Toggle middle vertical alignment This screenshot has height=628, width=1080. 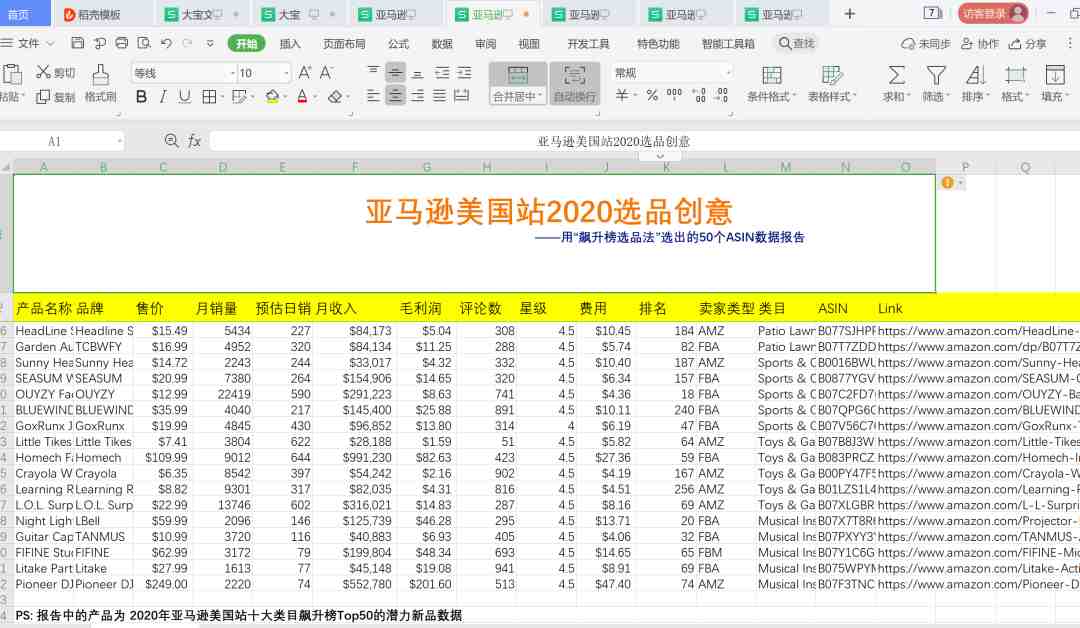pos(395,72)
